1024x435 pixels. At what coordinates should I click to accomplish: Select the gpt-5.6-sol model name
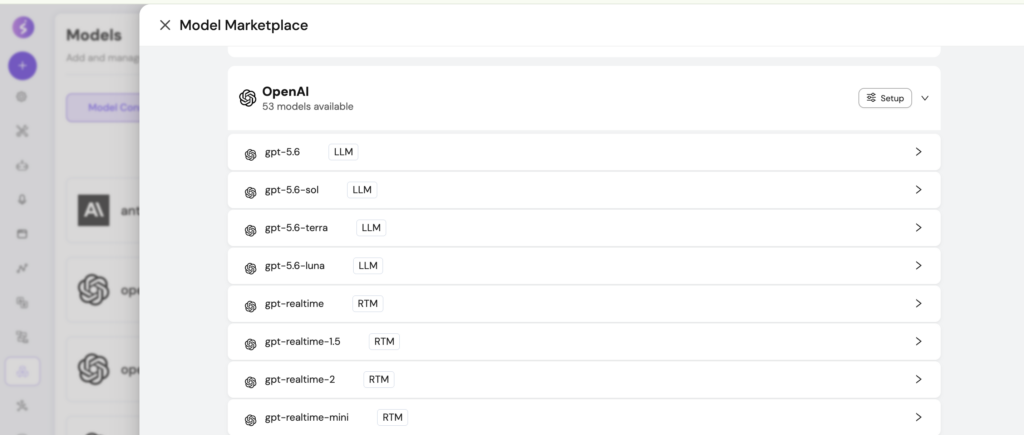292,190
